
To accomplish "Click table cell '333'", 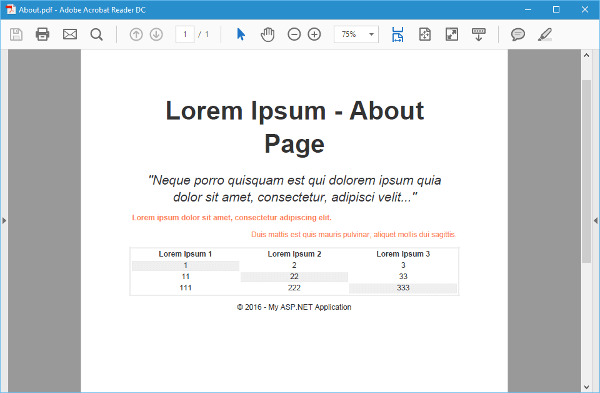I will pyautogui.click(x=403, y=288).
